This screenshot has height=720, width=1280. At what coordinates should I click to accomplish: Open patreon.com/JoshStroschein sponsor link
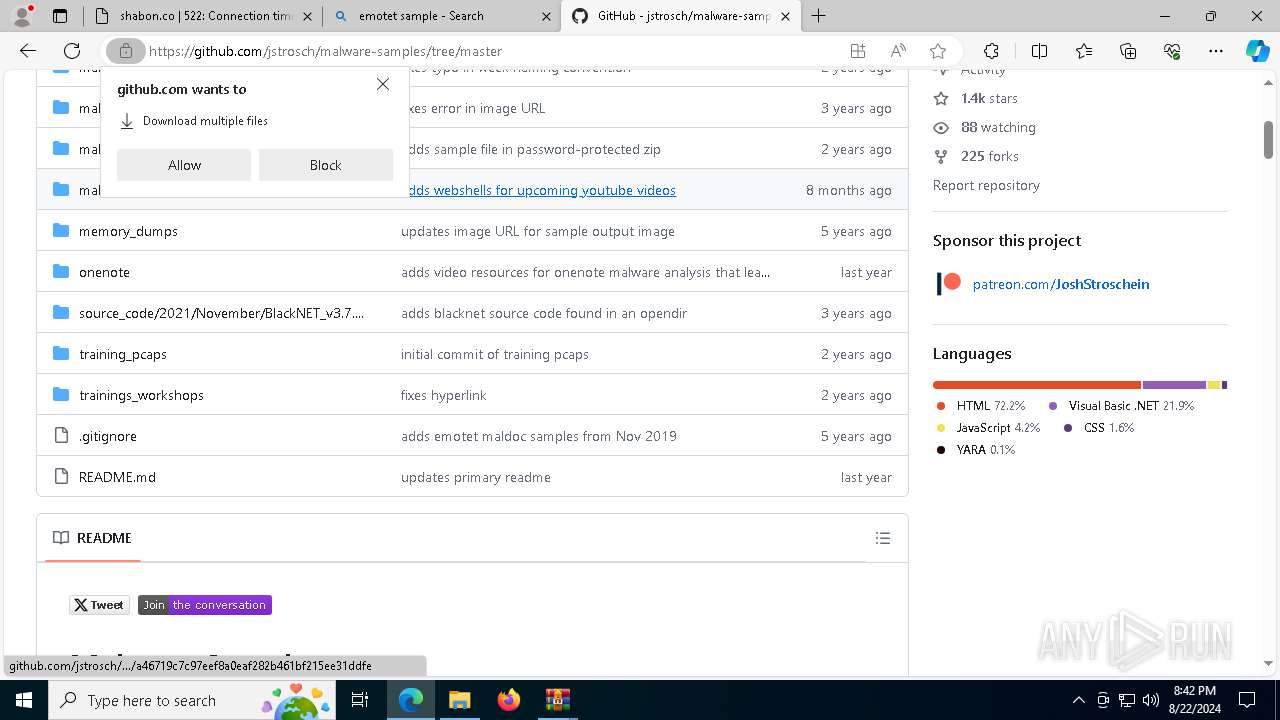coord(1061,284)
